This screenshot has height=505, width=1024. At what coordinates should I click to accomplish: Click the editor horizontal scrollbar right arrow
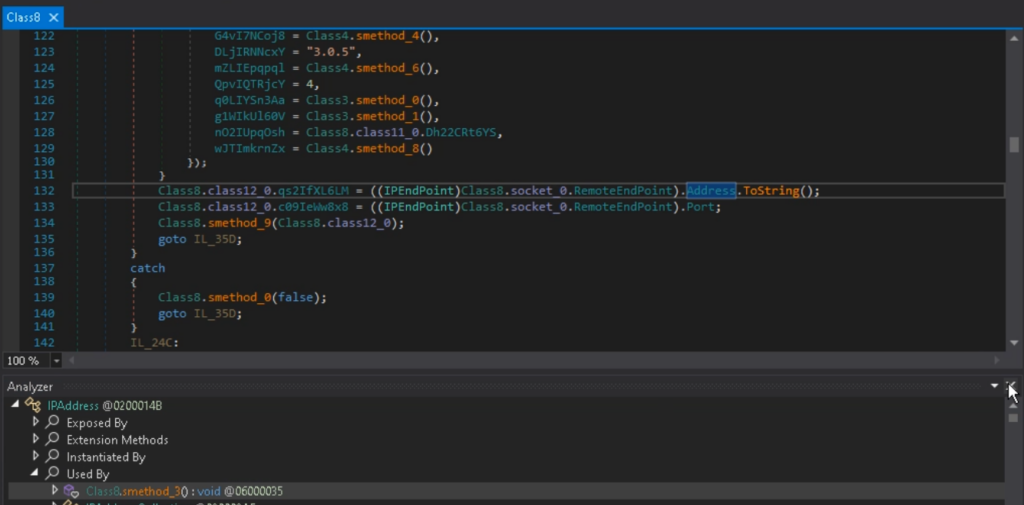click(997, 360)
